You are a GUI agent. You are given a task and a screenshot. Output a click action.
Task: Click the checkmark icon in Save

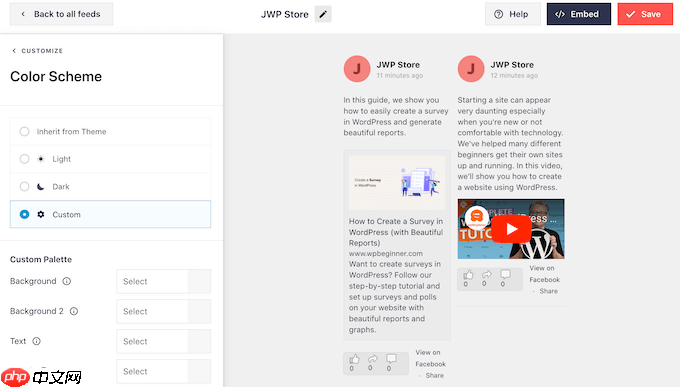pos(631,14)
